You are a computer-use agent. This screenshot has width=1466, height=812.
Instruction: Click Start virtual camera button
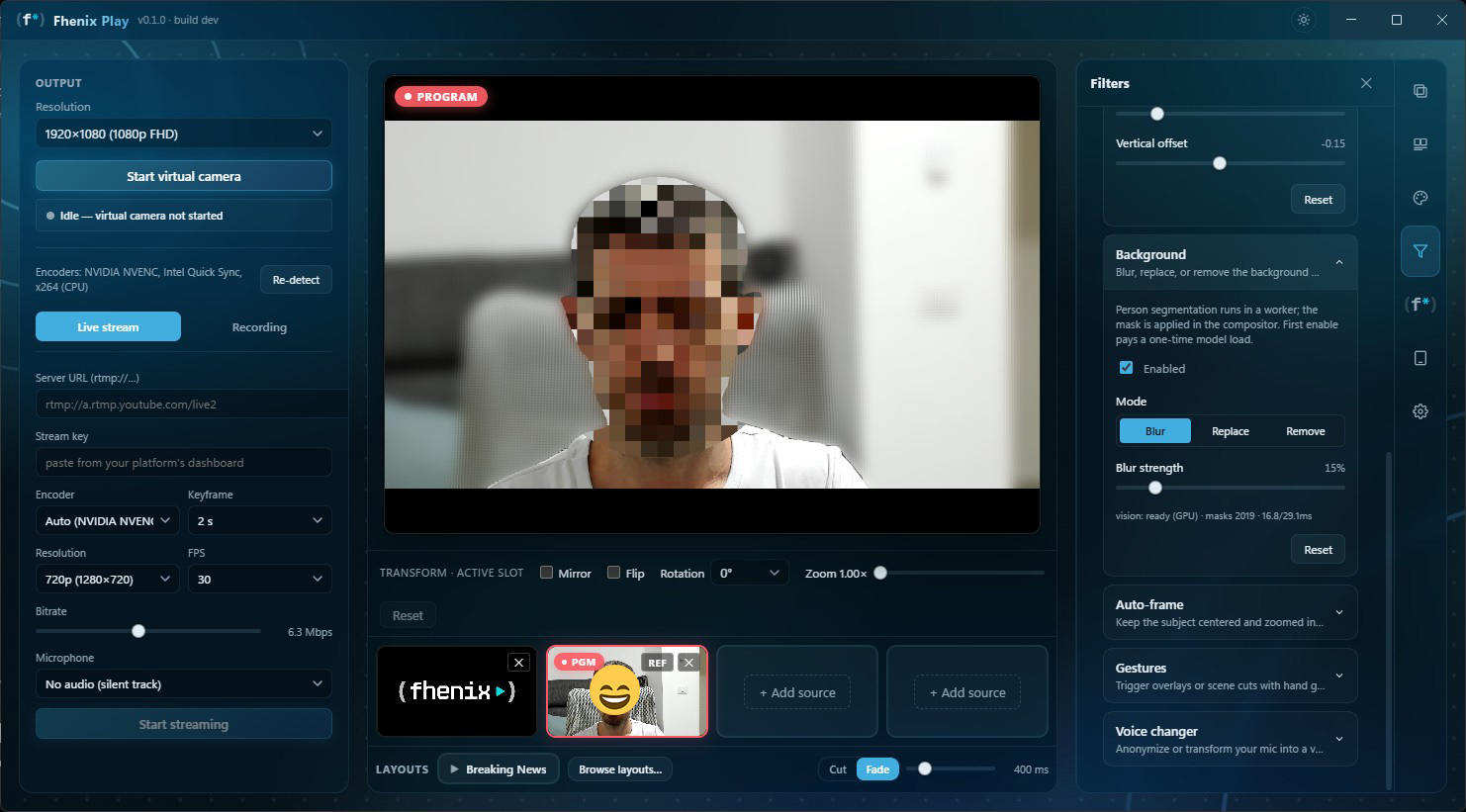184,176
